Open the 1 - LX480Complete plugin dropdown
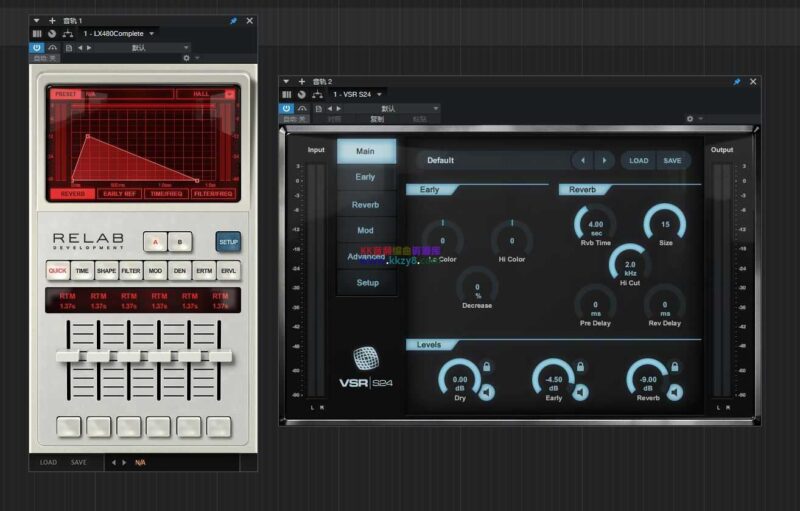This screenshot has height=511, width=800. pyautogui.click(x=118, y=34)
